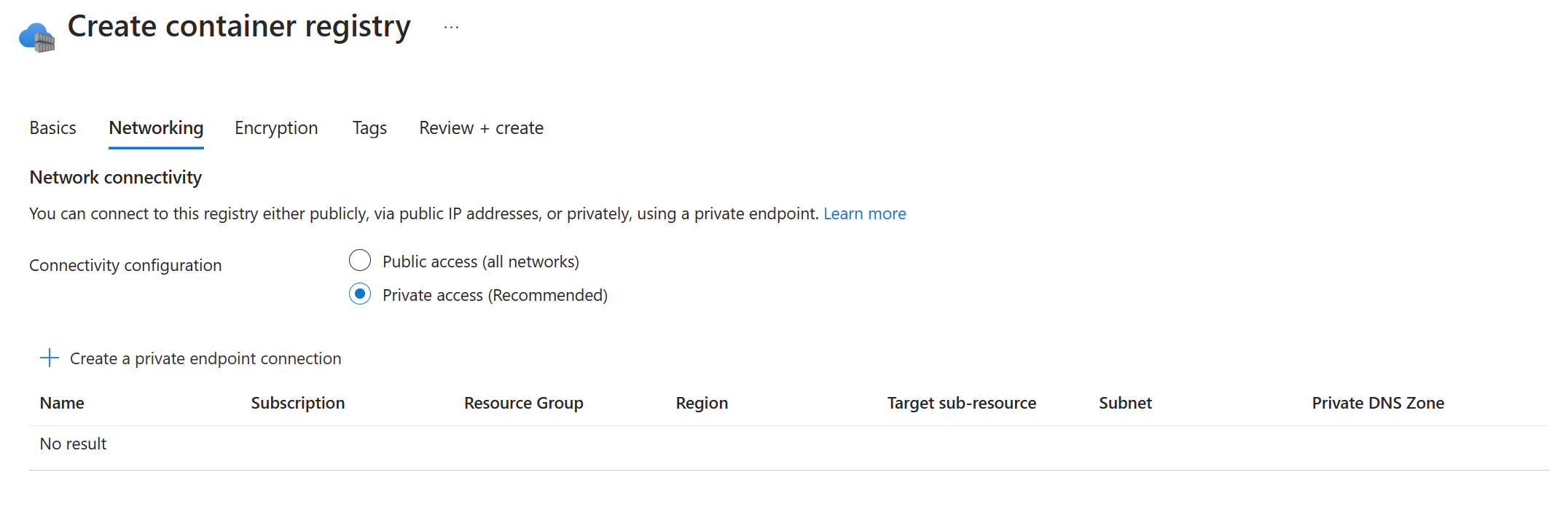Open the Review + create tab
Image resolution: width=1568 pixels, height=507 pixels.
(x=481, y=127)
